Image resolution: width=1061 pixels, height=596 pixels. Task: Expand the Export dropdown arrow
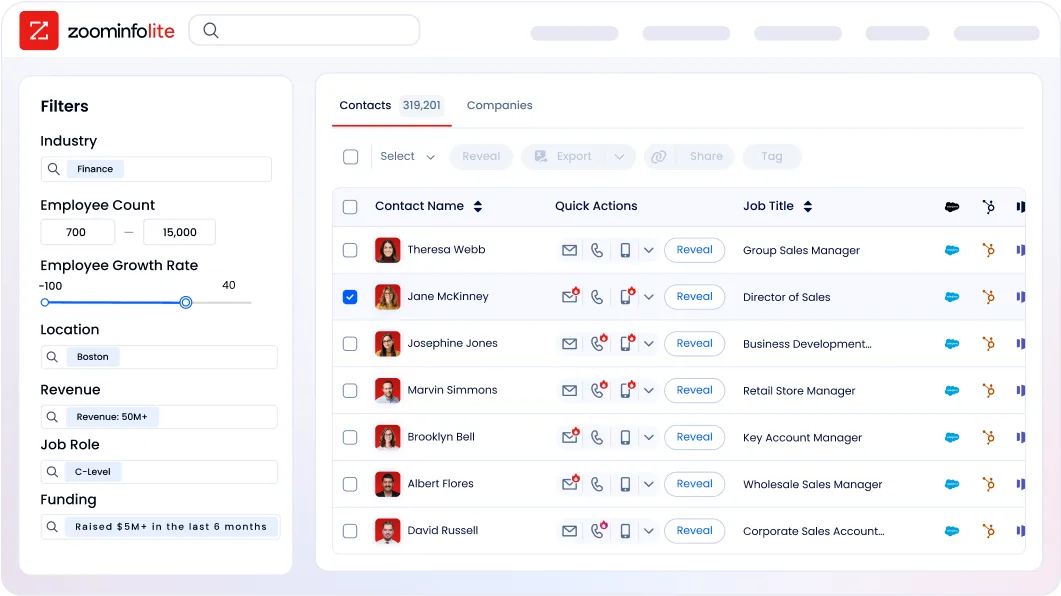point(619,156)
